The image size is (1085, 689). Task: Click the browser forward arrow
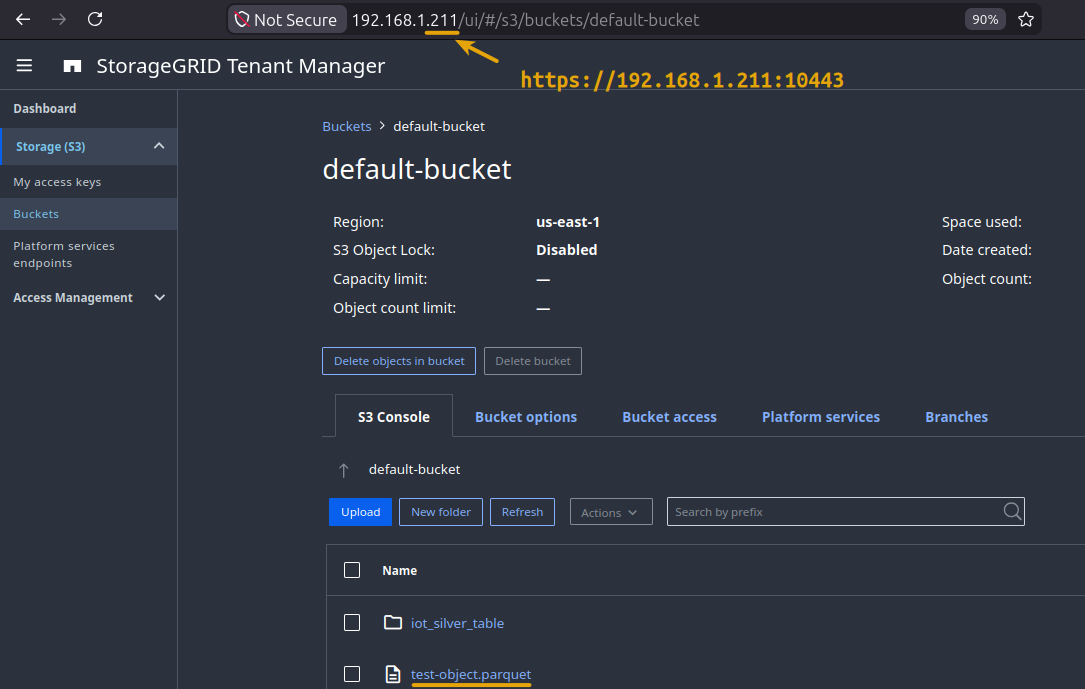pos(59,19)
